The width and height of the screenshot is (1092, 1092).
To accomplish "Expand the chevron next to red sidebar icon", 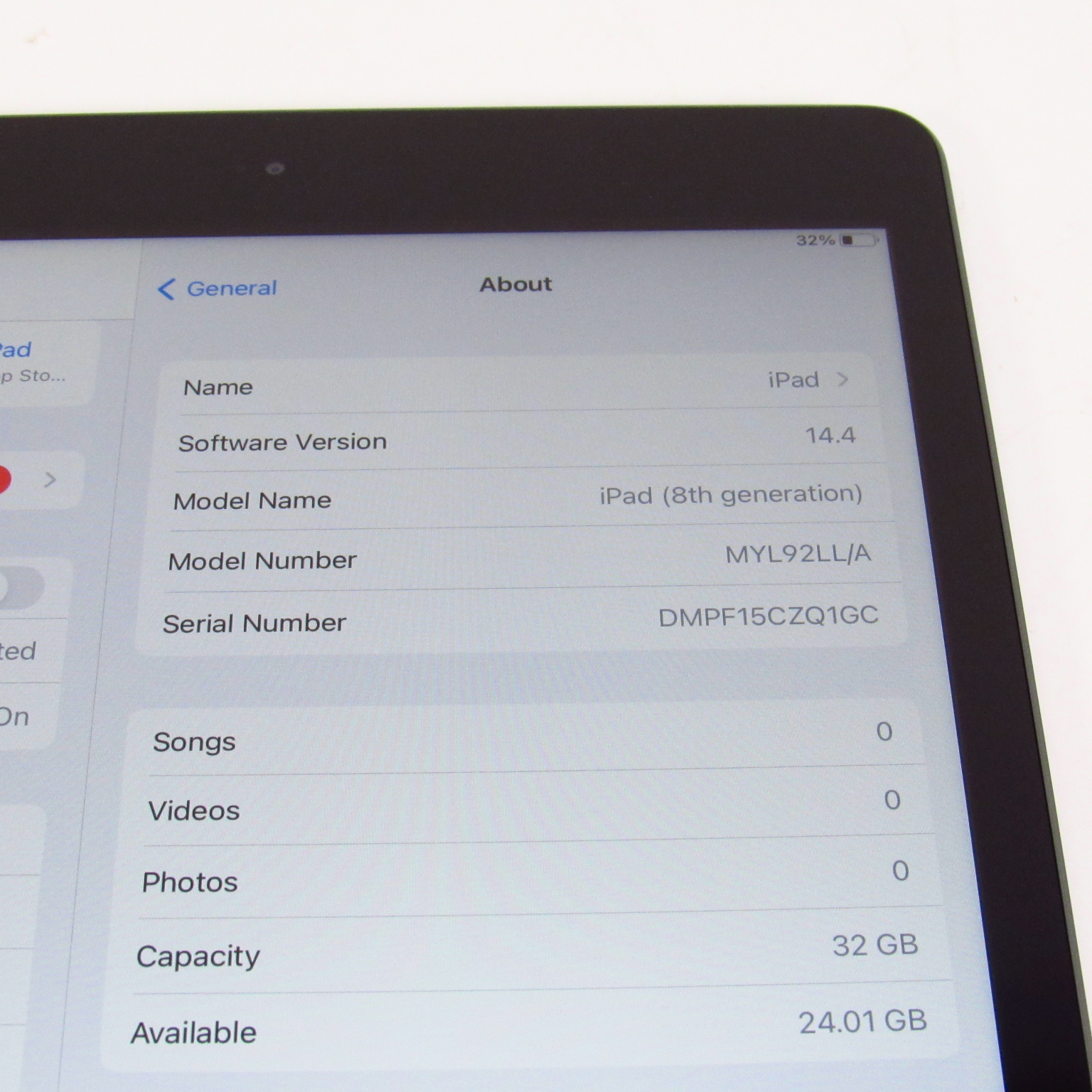I will pyautogui.click(x=50, y=480).
